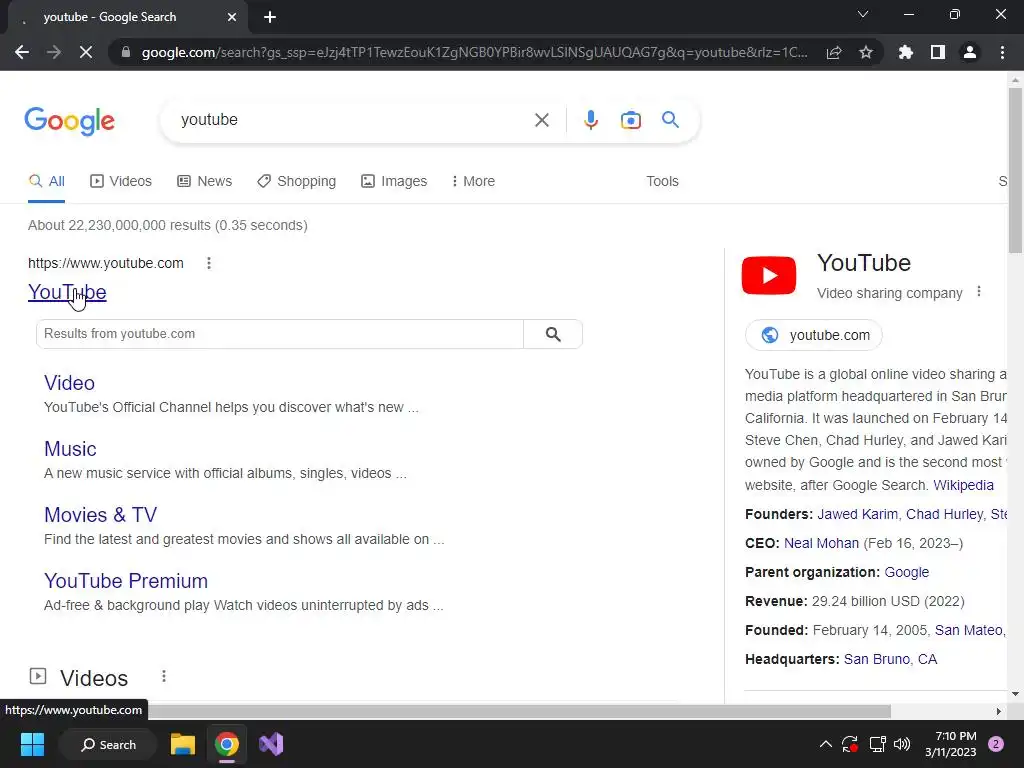Search by image with camera icon
Image resolution: width=1024 pixels, height=768 pixels.
coord(631,120)
